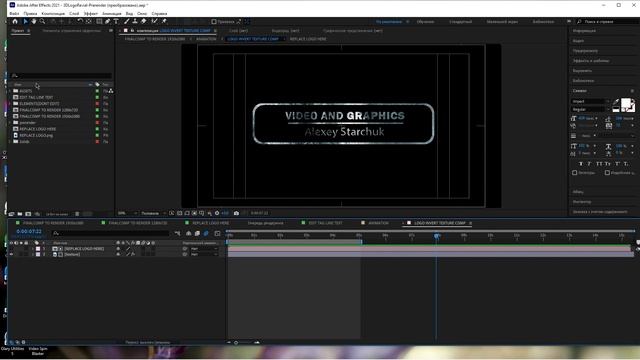The width and height of the screenshot is (640, 360).
Task: Open parent dropdown for the [texture] layer
Action: 204,254
